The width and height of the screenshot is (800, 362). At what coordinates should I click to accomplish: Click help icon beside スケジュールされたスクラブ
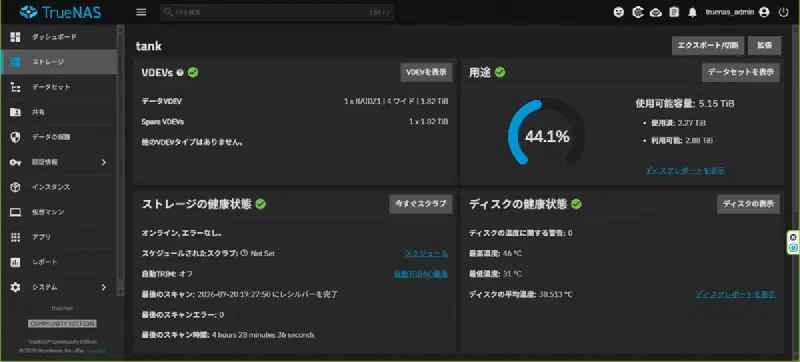click(x=244, y=253)
